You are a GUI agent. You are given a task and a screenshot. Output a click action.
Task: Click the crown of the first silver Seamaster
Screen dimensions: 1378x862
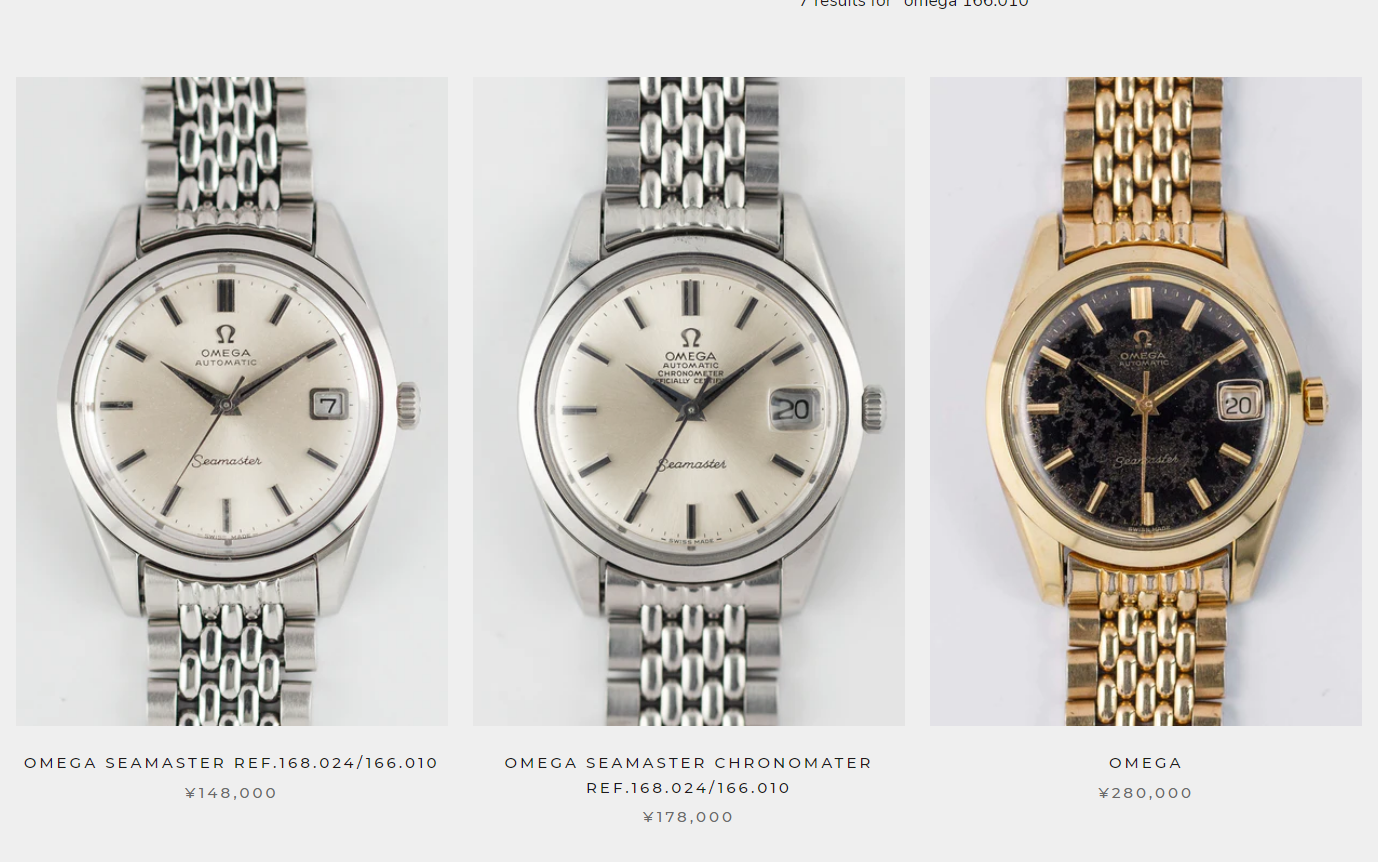[408, 406]
